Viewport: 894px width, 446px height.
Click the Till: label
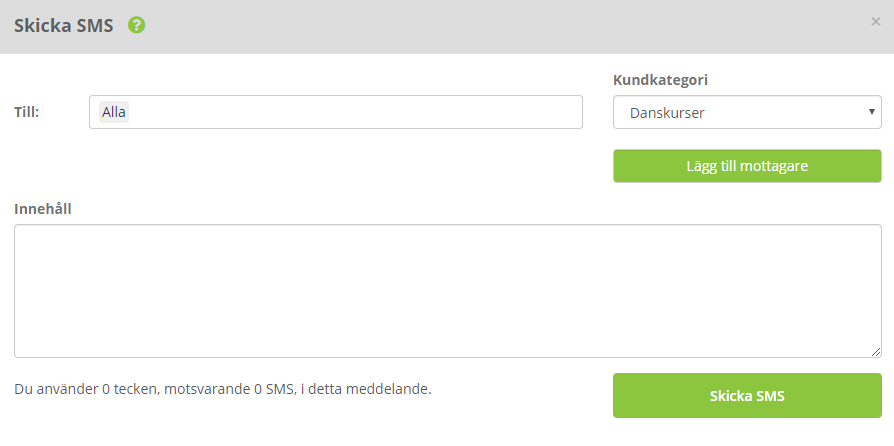pos(27,112)
